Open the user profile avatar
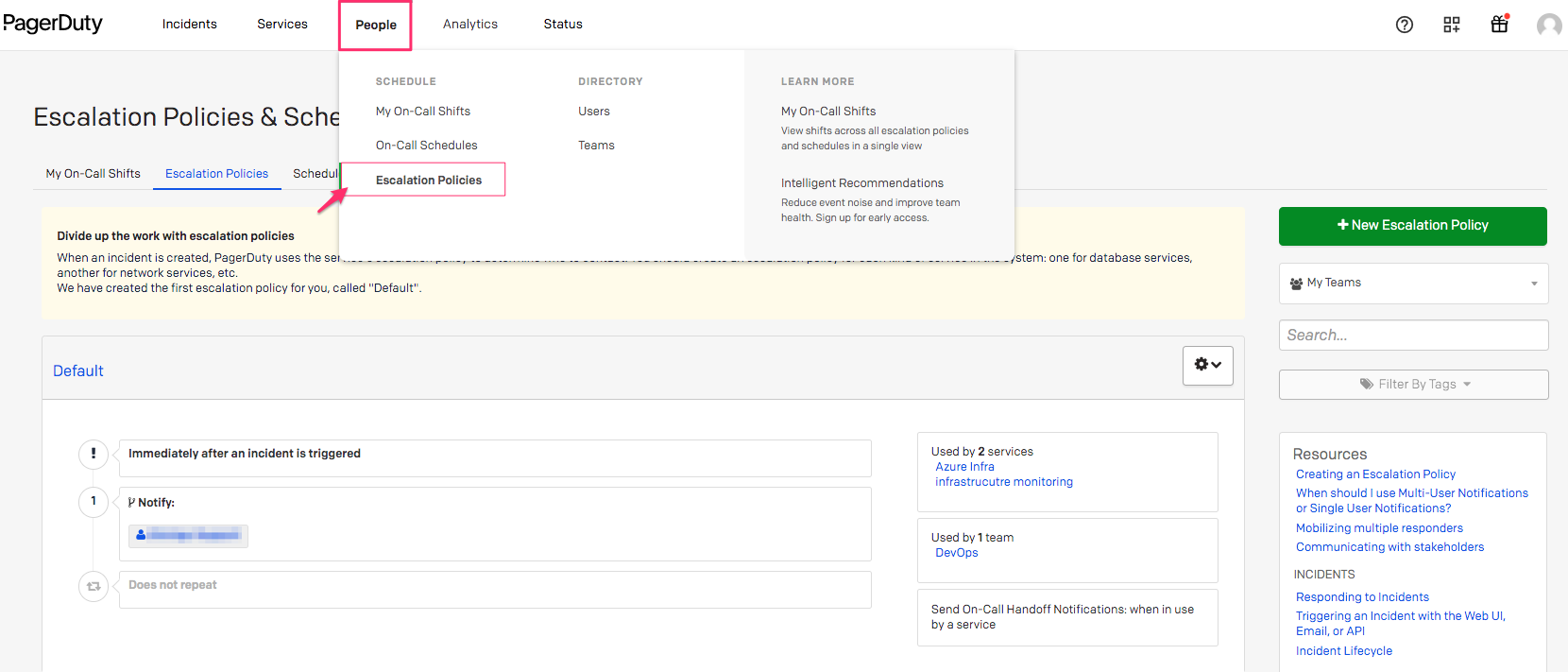This screenshot has width=1568, height=672. pyautogui.click(x=1548, y=25)
